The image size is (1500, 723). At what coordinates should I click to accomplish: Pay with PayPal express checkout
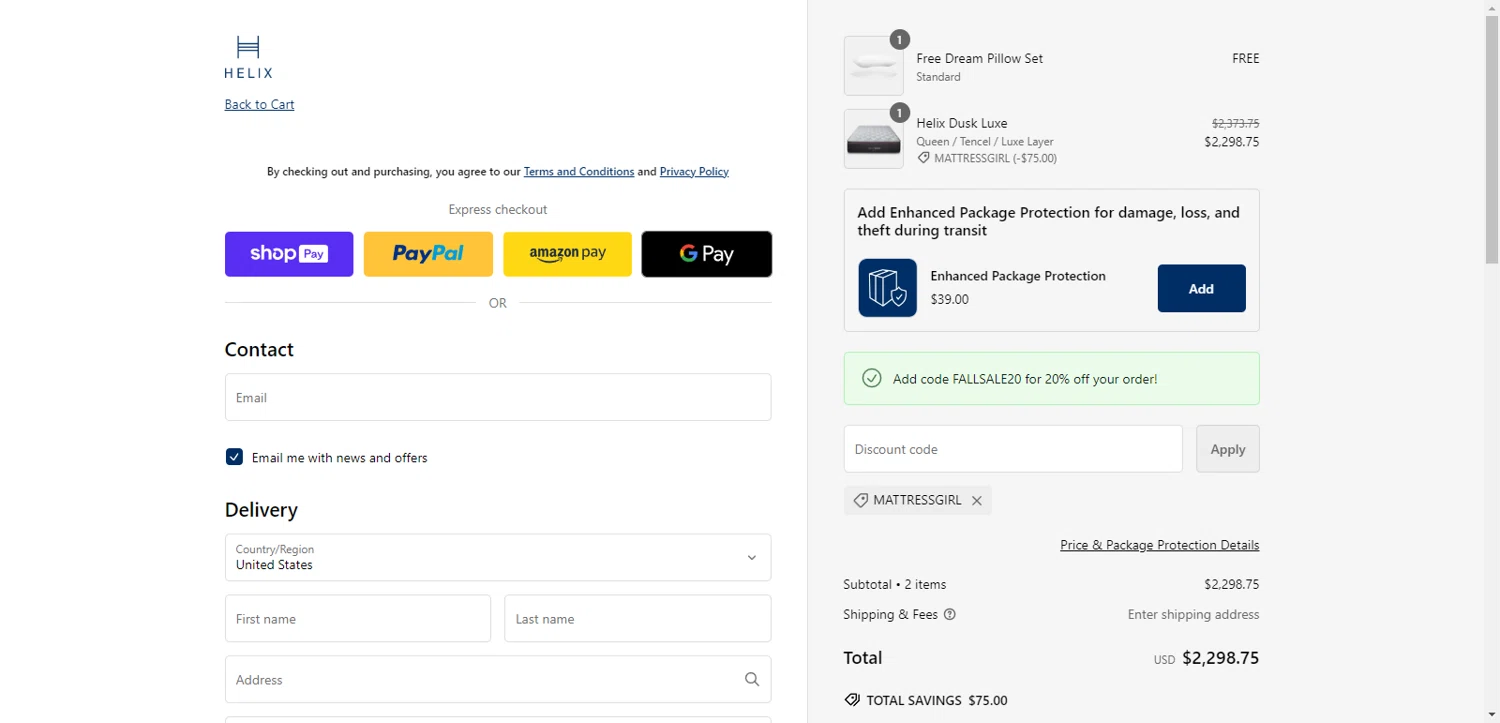coord(428,254)
